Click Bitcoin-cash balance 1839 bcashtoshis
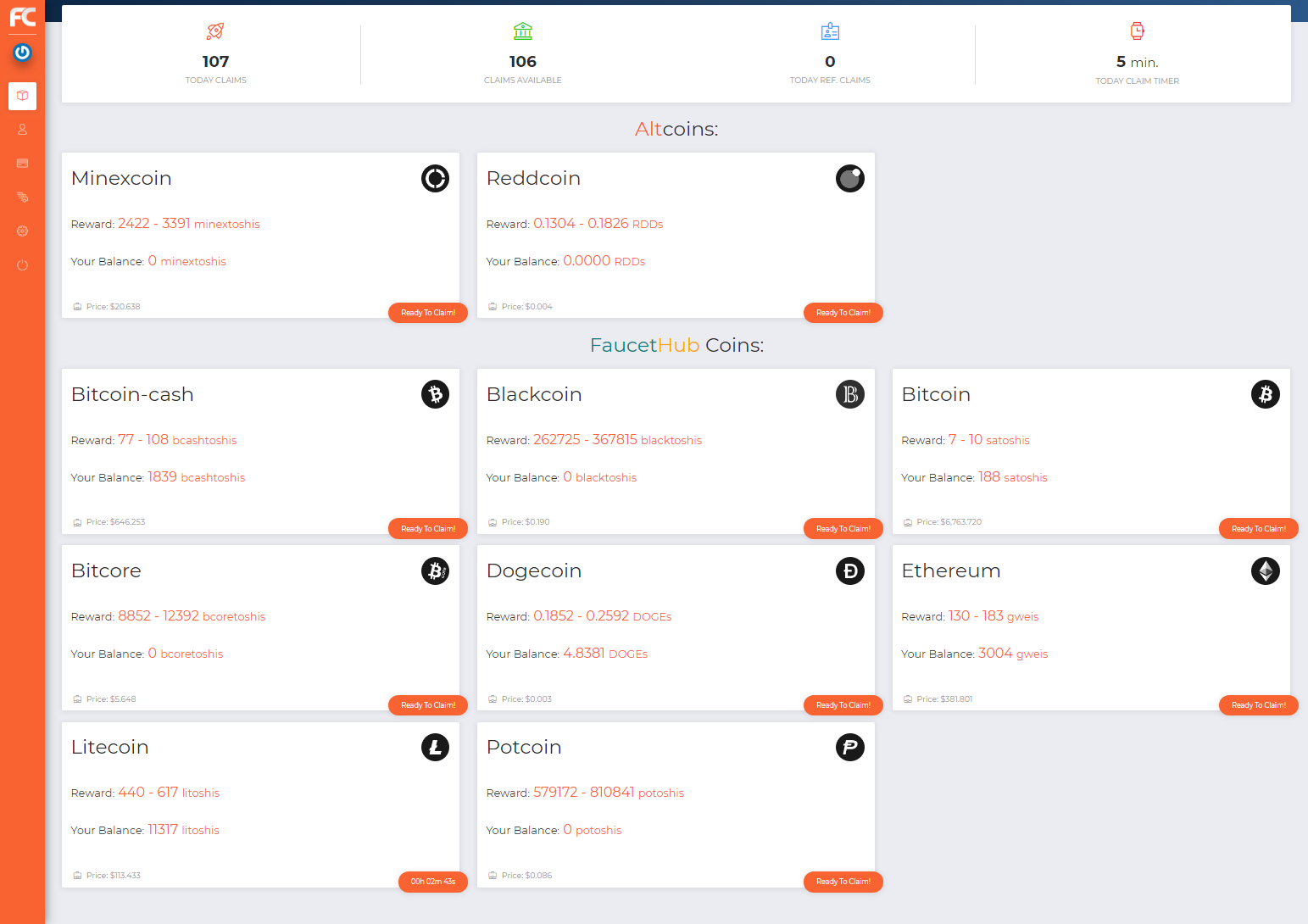Viewport: 1308px width, 924px height. coord(196,477)
